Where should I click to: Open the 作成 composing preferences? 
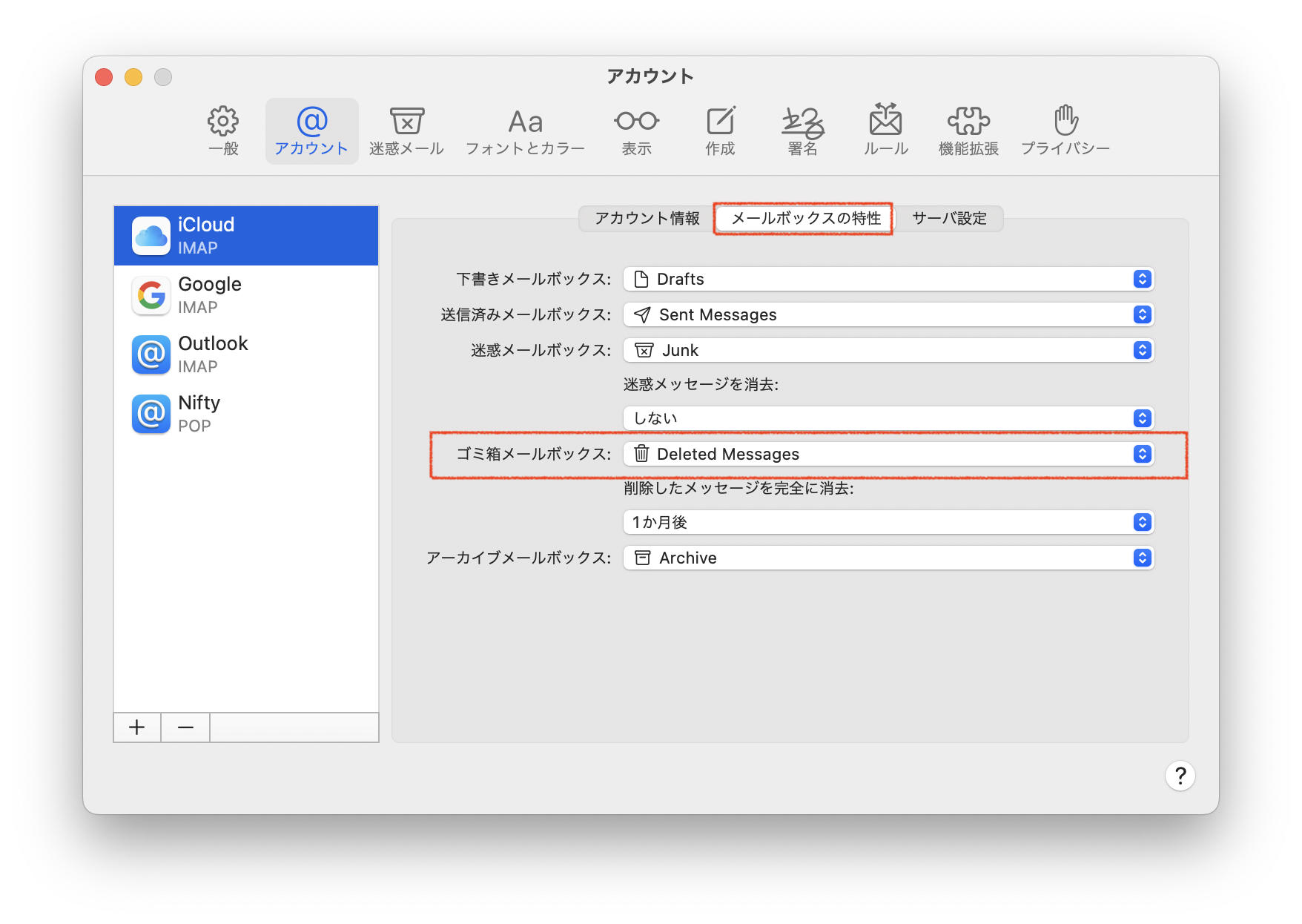click(x=720, y=131)
